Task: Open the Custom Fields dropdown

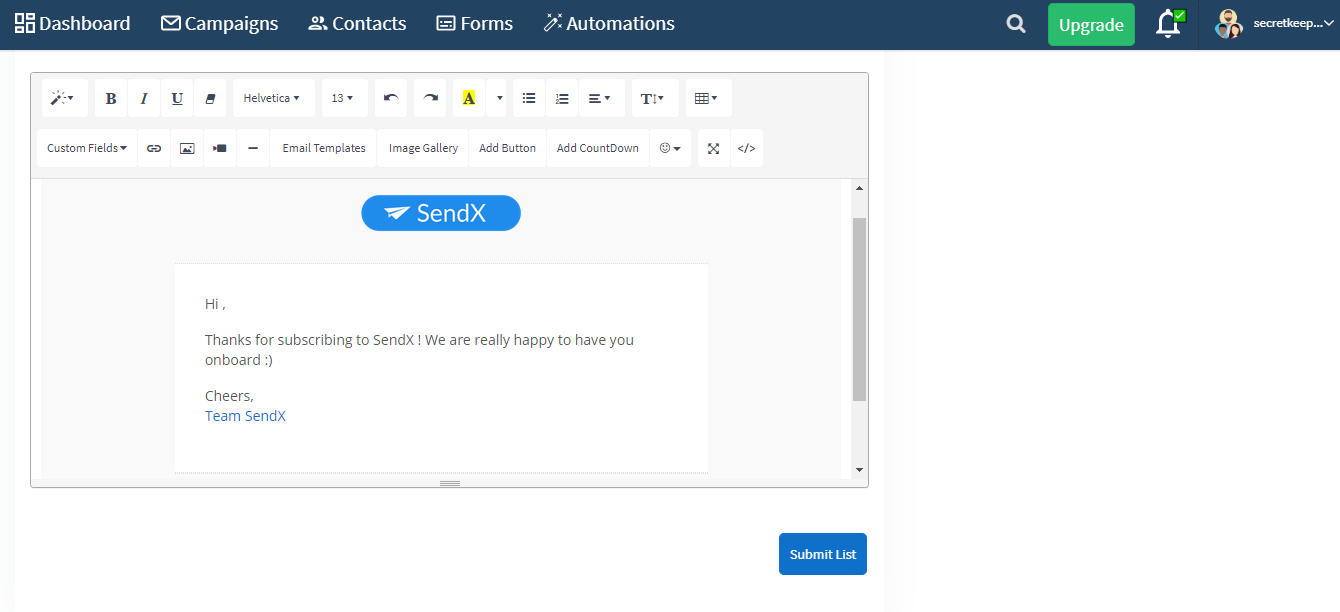Action: pos(87,148)
